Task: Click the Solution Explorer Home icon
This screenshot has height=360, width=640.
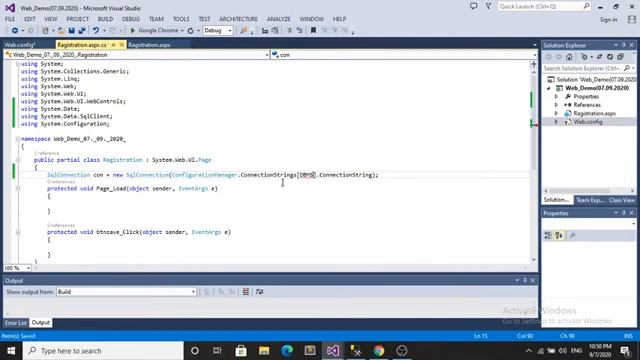Action: point(569,57)
